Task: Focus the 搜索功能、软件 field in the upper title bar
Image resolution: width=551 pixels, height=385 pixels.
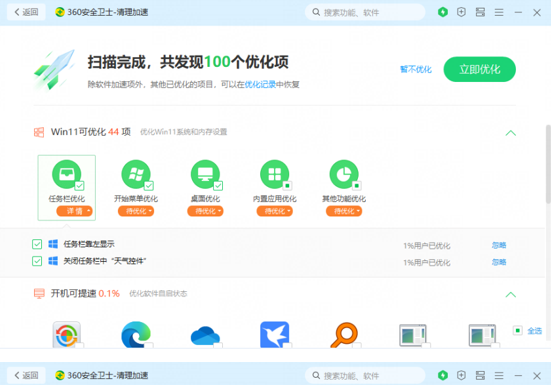Action: click(x=365, y=13)
